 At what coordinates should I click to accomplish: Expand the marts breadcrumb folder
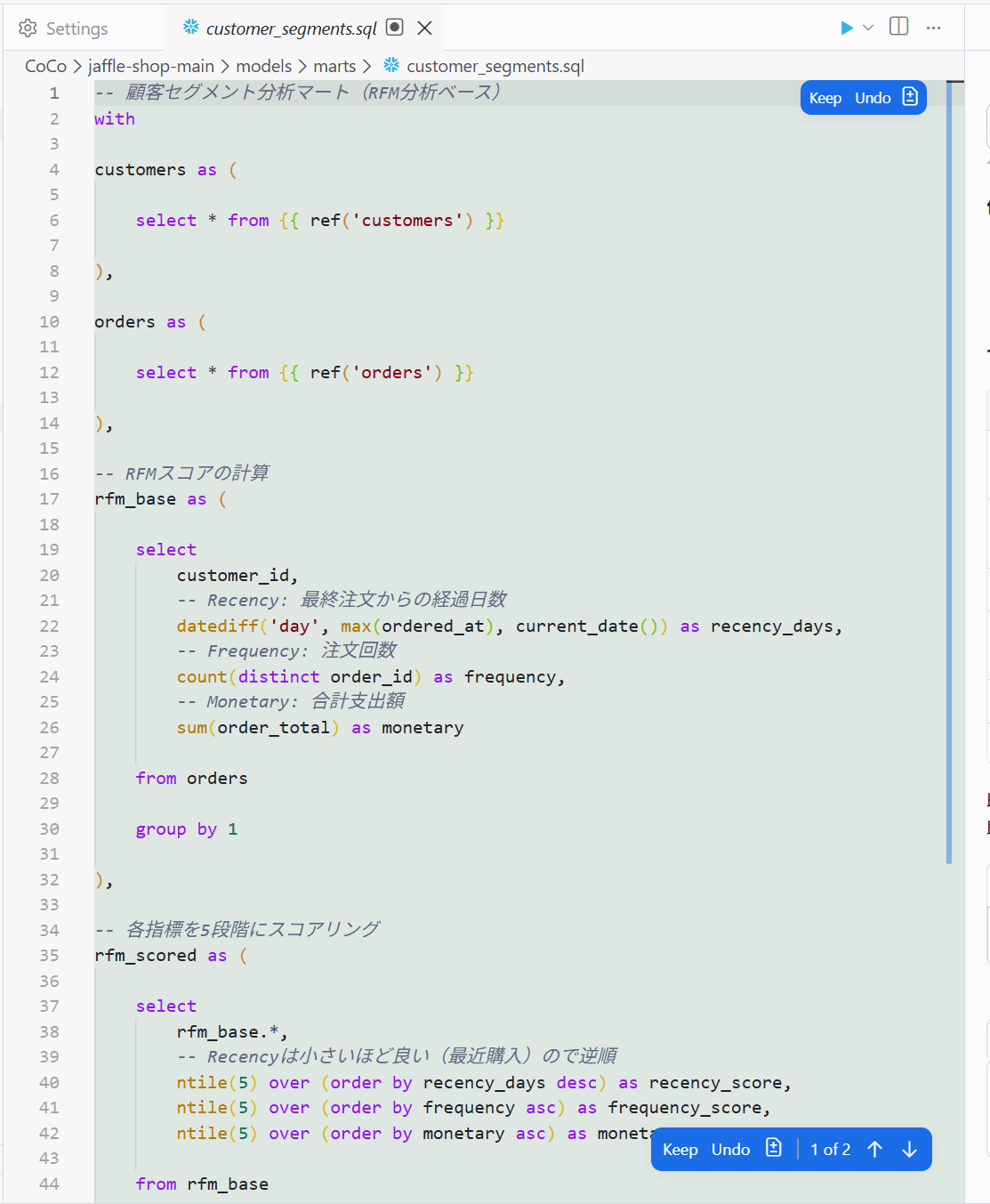pyautogui.click(x=334, y=66)
